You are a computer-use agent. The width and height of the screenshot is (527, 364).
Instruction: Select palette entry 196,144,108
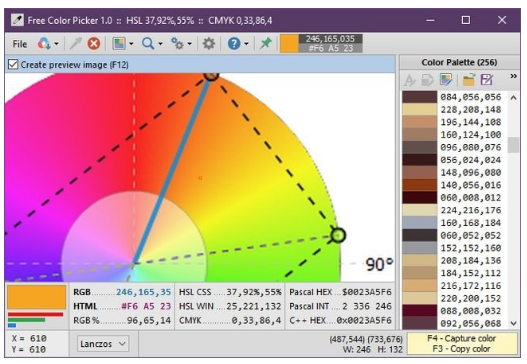click(x=455, y=122)
